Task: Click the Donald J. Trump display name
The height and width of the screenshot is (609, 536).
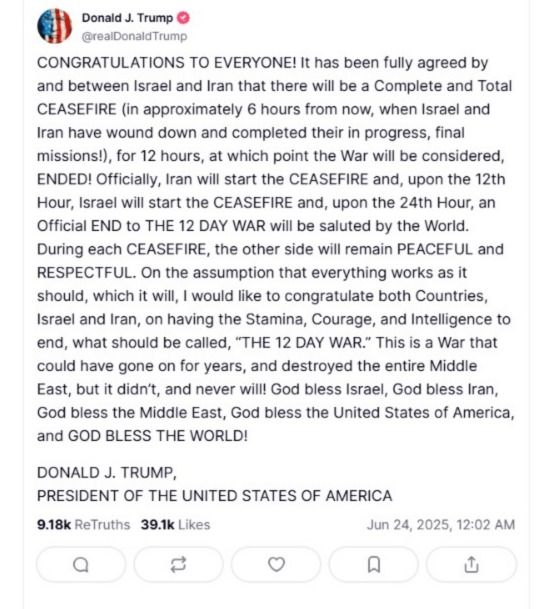Action: click(127, 18)
